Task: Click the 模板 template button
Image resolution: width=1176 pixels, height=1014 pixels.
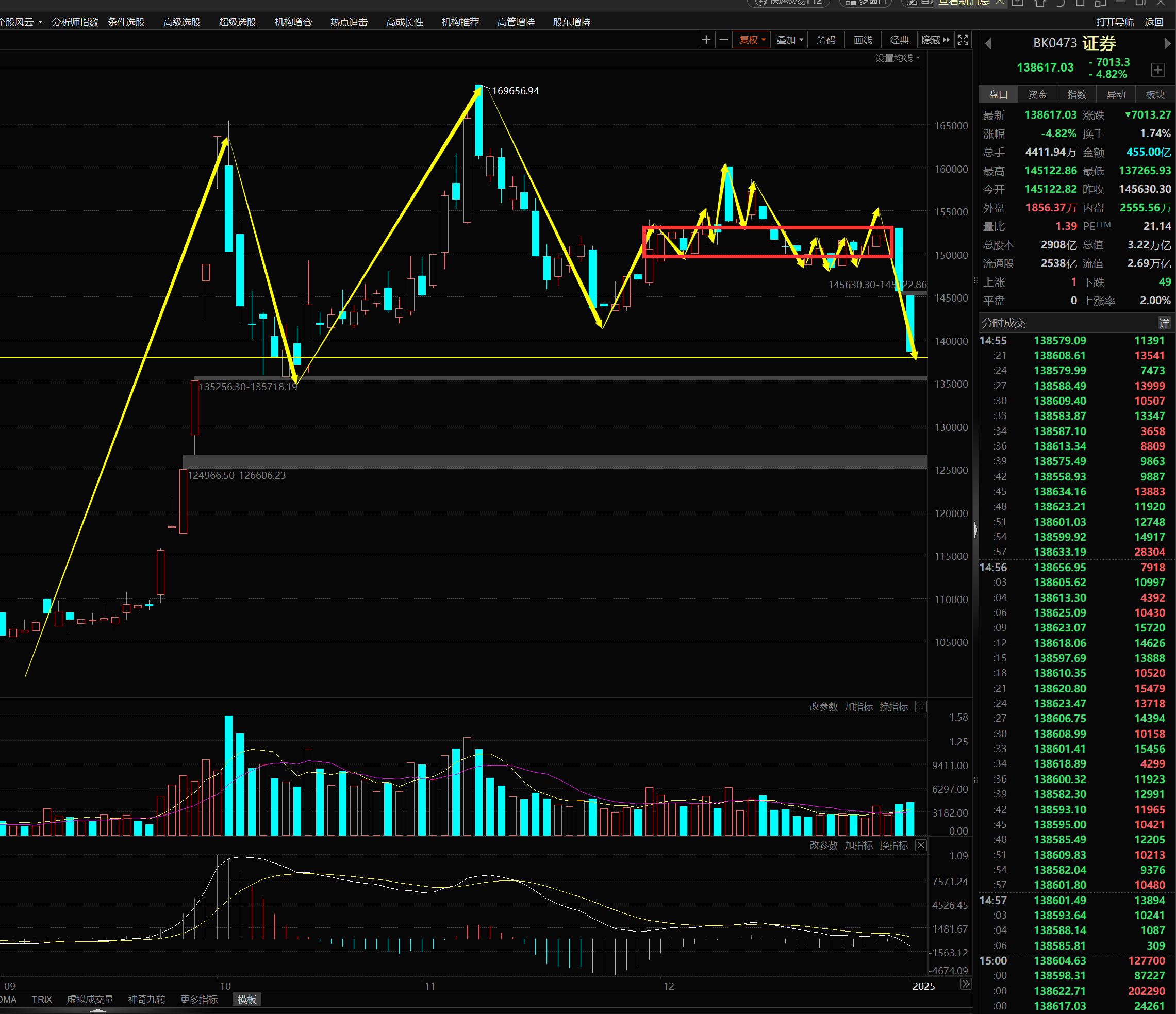Action: (247, 999)
